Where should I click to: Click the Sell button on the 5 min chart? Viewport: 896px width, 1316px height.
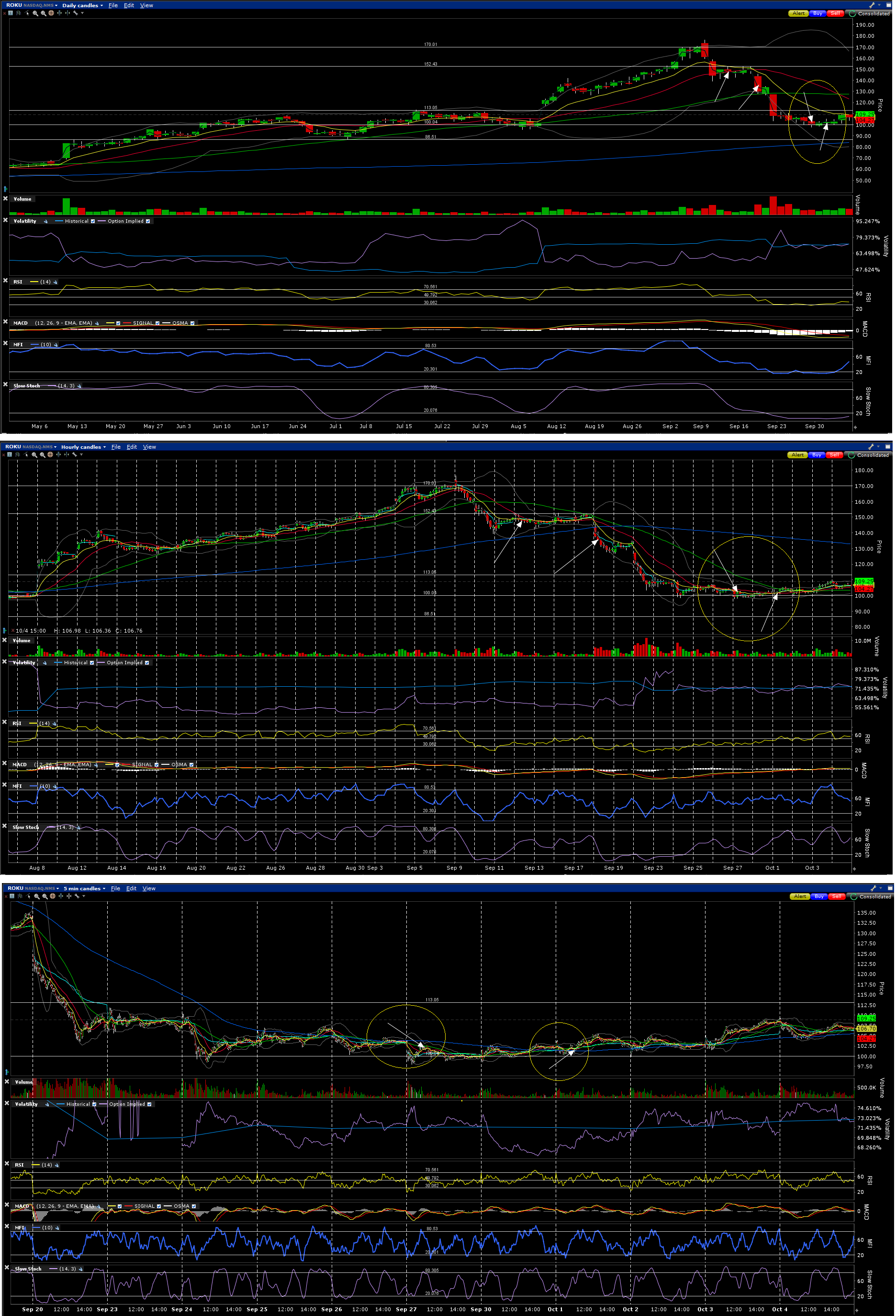pyautogui.click(x=837, y=897)
